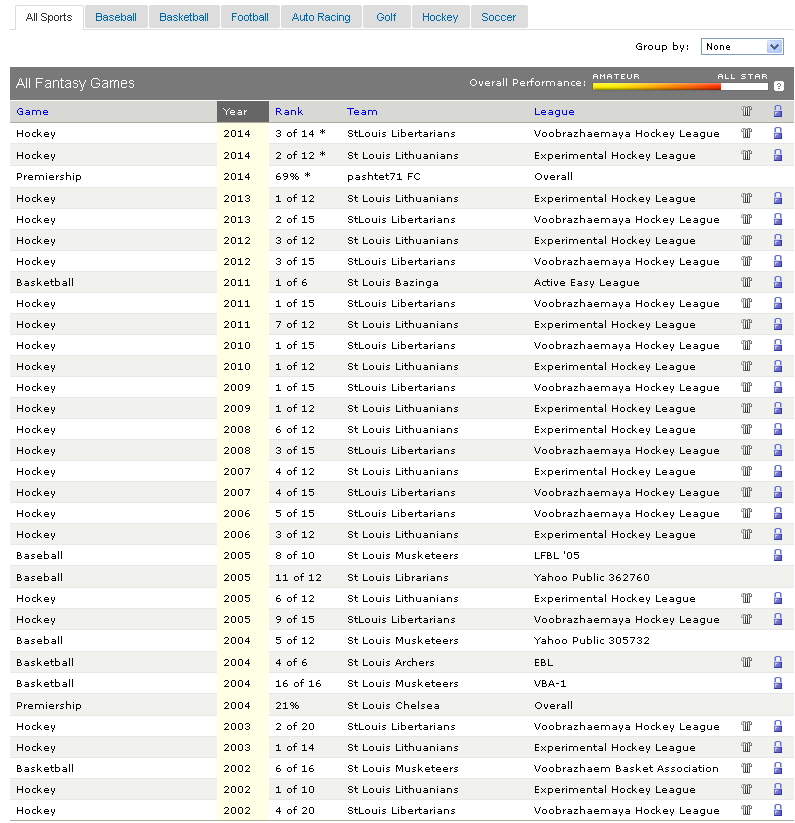Image resolution: width=795 pixels, height=823 pixels.
Task: Click lock icon in the EBL league row
Action: tap(778, 662)
